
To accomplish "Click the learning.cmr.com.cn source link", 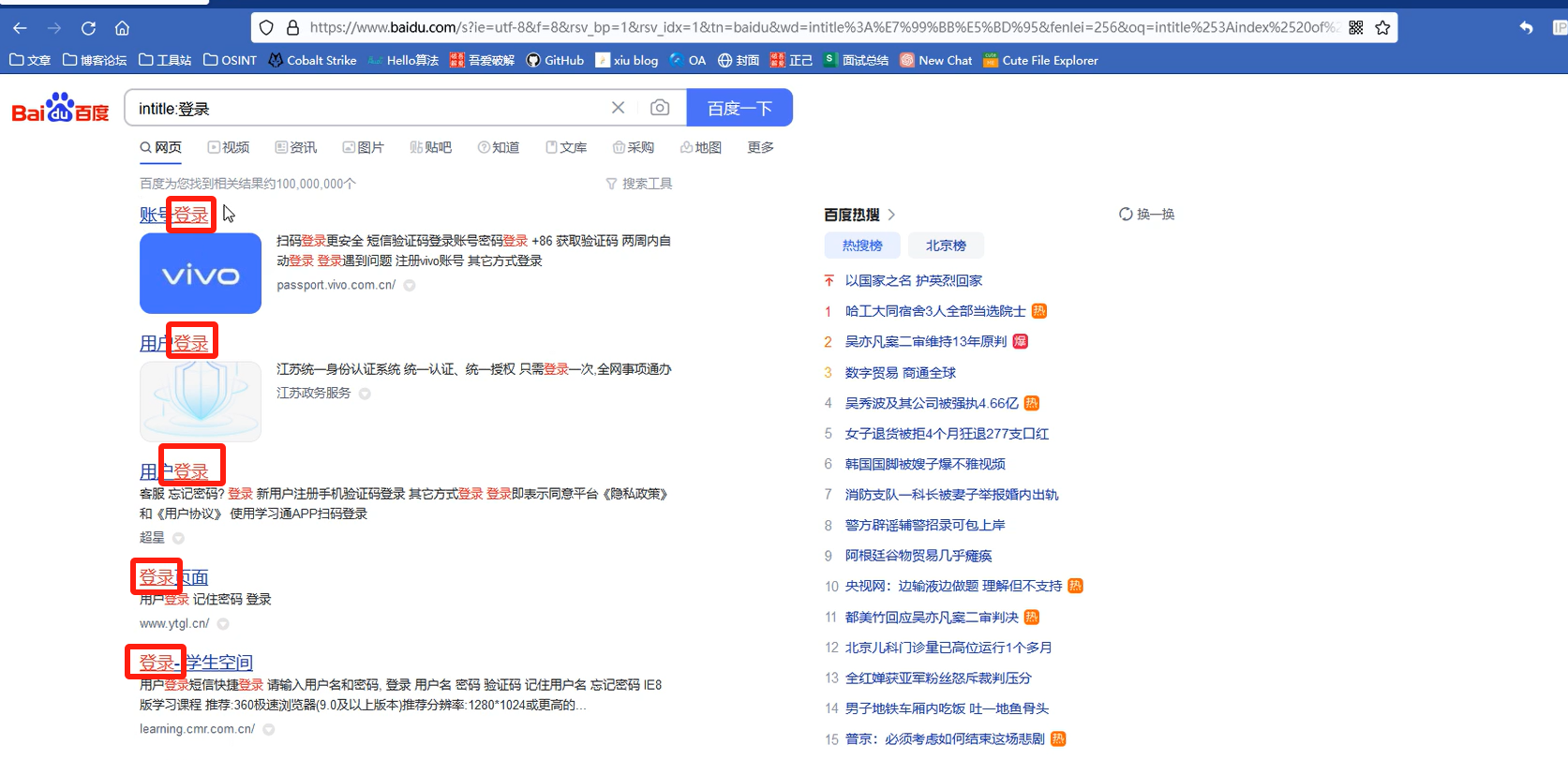I will (x=197, y=729).
